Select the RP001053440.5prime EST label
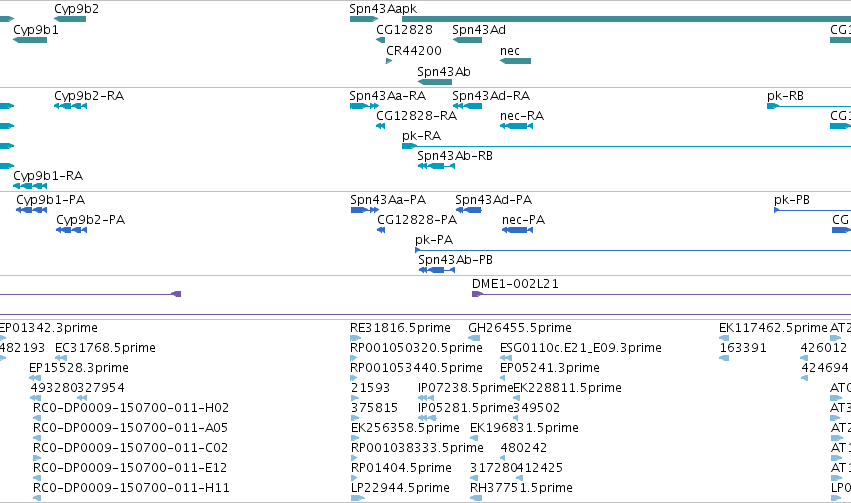Viewport: 851px width, 503px height. click(x=416, y=368)
